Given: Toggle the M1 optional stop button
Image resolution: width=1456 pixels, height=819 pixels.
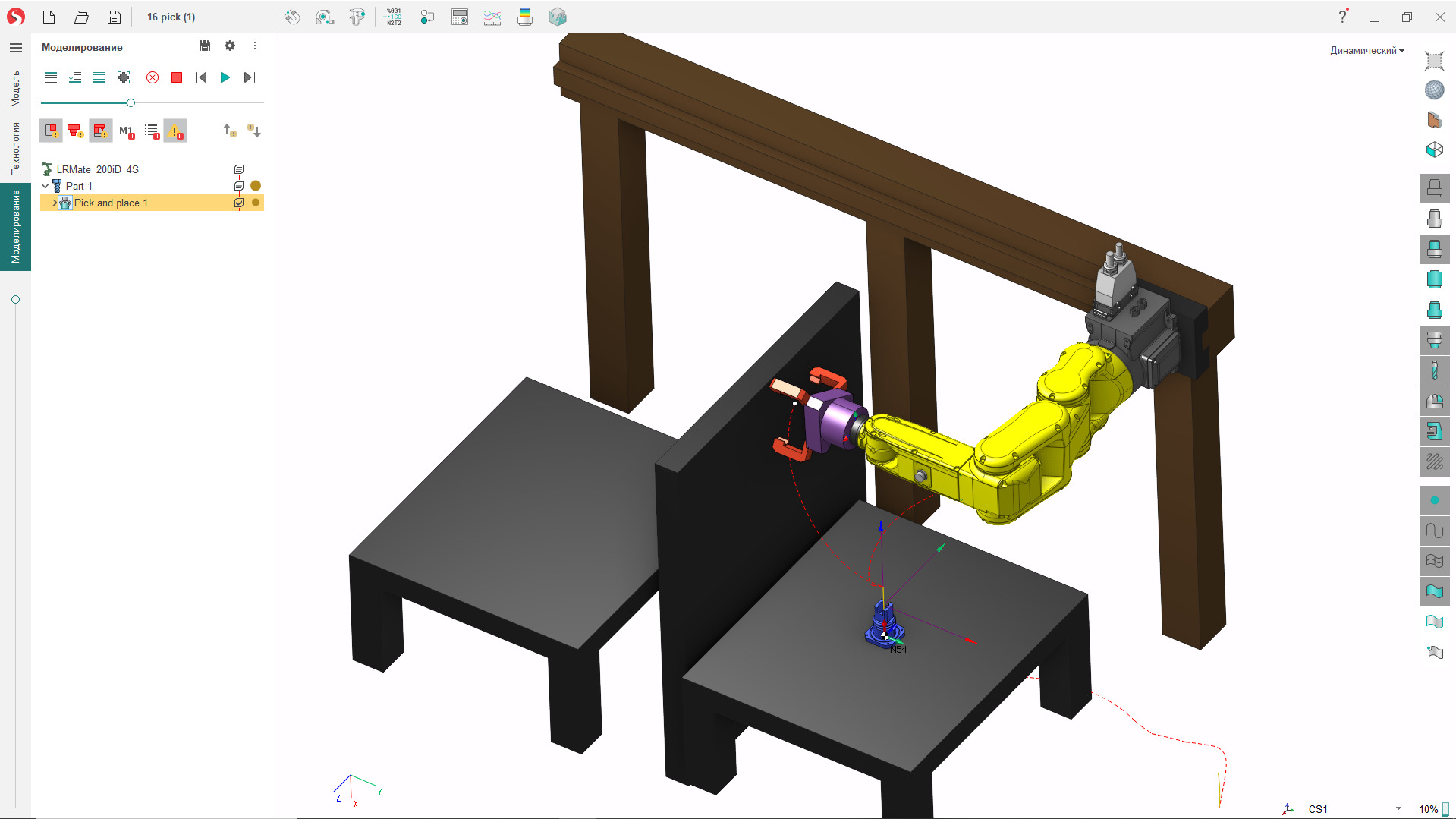Looking at the screenshot, I should click(x=127, y=131).
